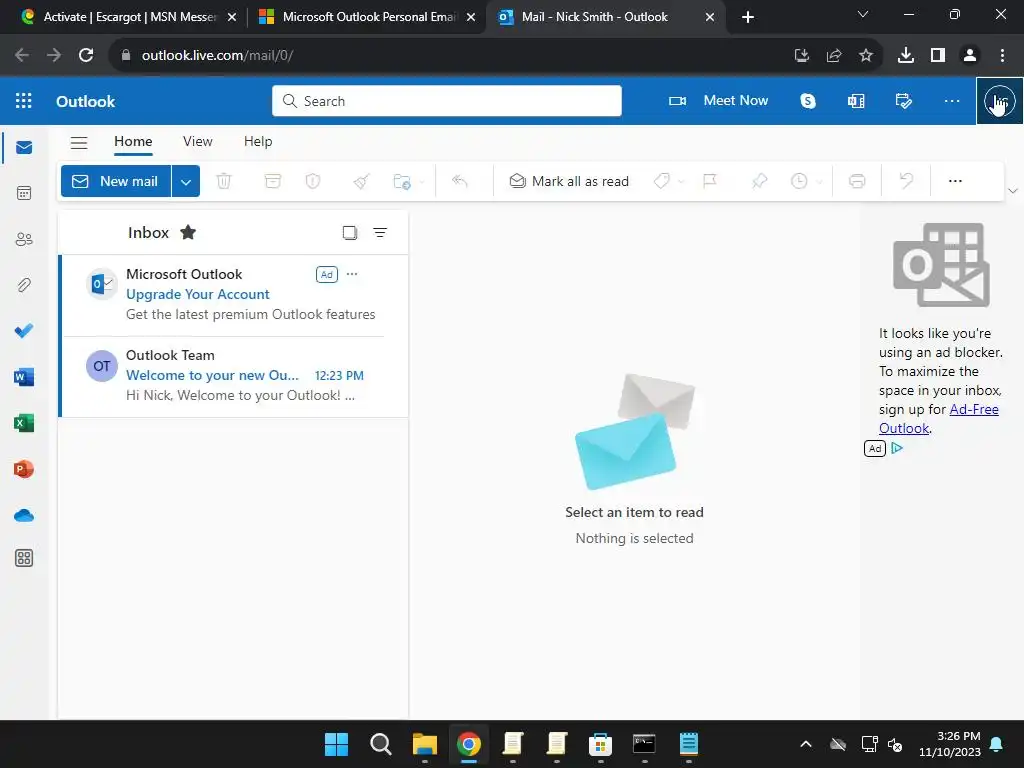The image size is (1024, 768).
Task: Open the Upgrade Your Account ad message
Action: click(233, 295)
